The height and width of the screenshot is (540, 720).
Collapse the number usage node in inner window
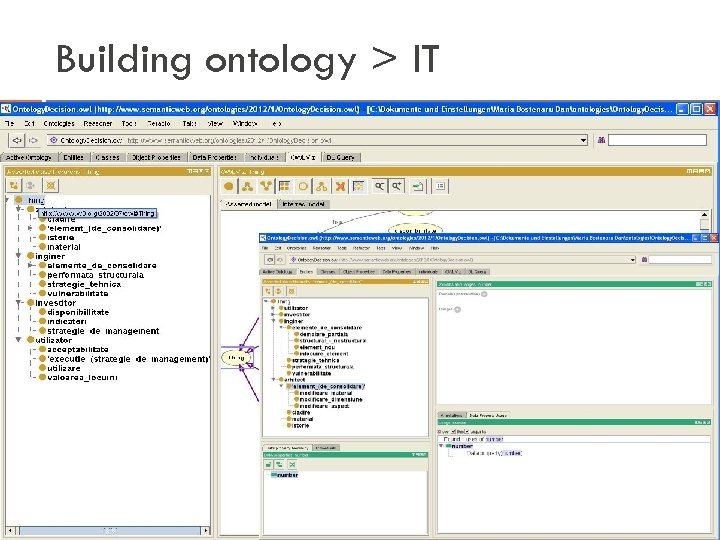tap(441, 446)
